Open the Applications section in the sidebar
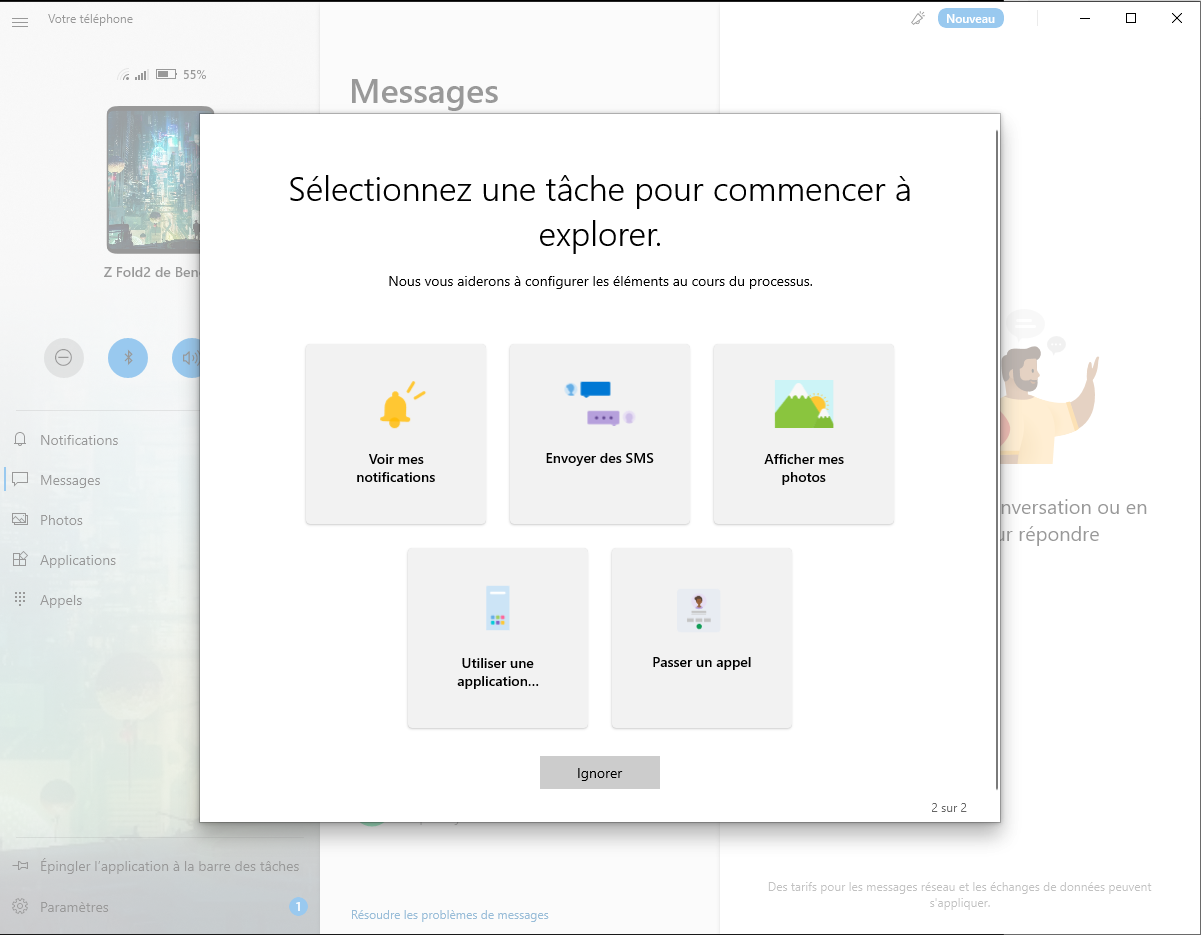This screenshot has width=1201, height=935. pyautogui.click(x=78, y=559)
